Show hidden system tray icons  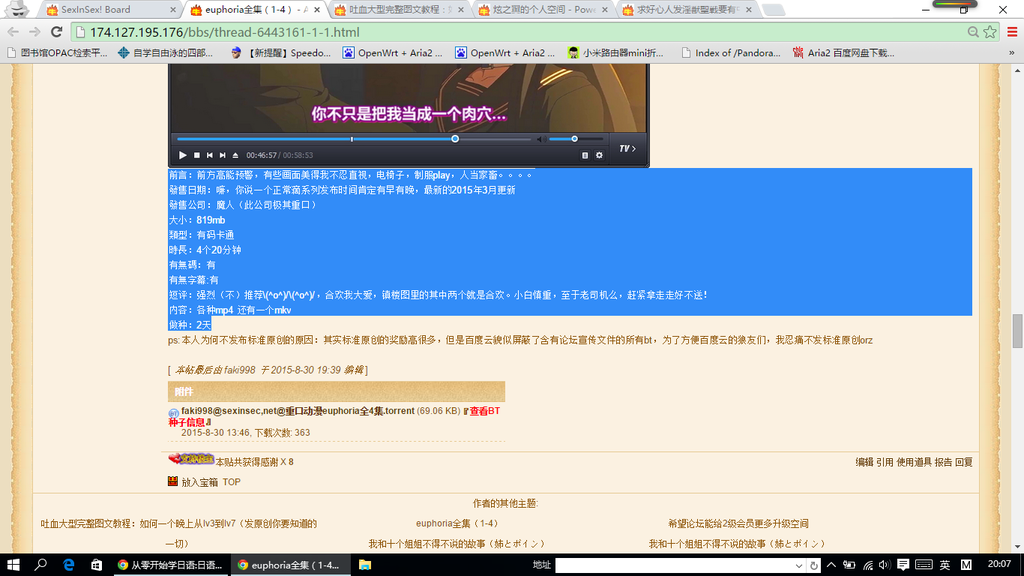coord(831,565)
